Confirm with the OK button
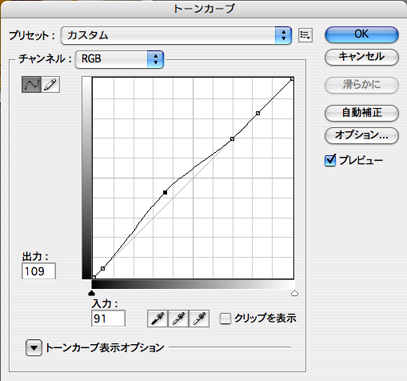The width and height of the screenshot is (407, 381). point(362,34)
